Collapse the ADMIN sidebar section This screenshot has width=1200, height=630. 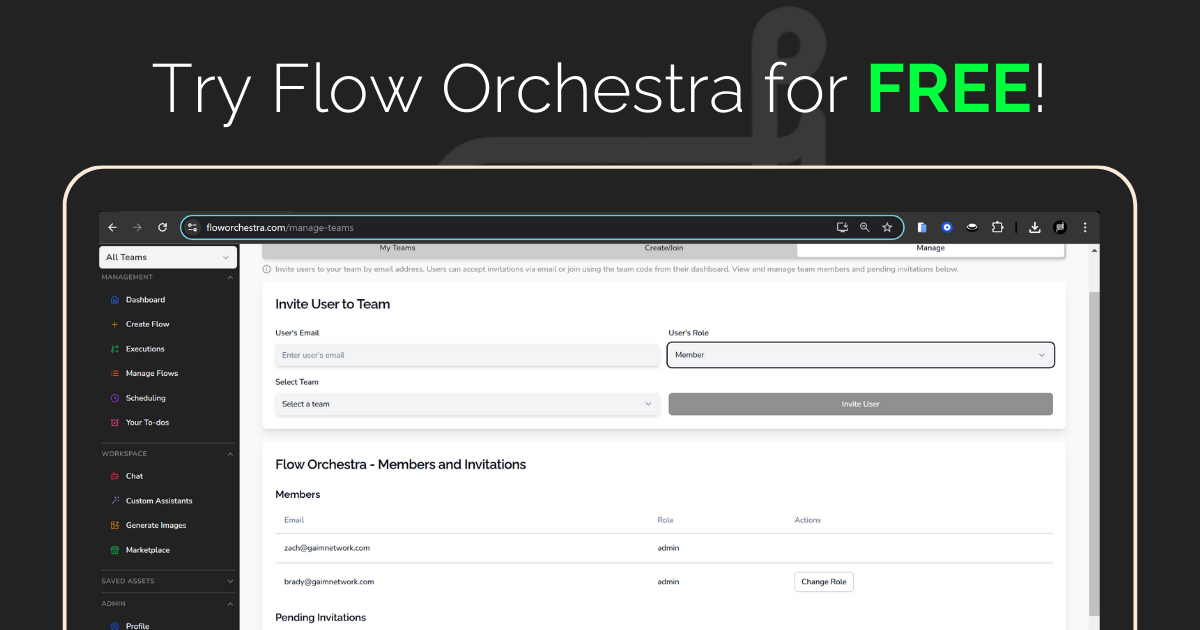(230, 604)
